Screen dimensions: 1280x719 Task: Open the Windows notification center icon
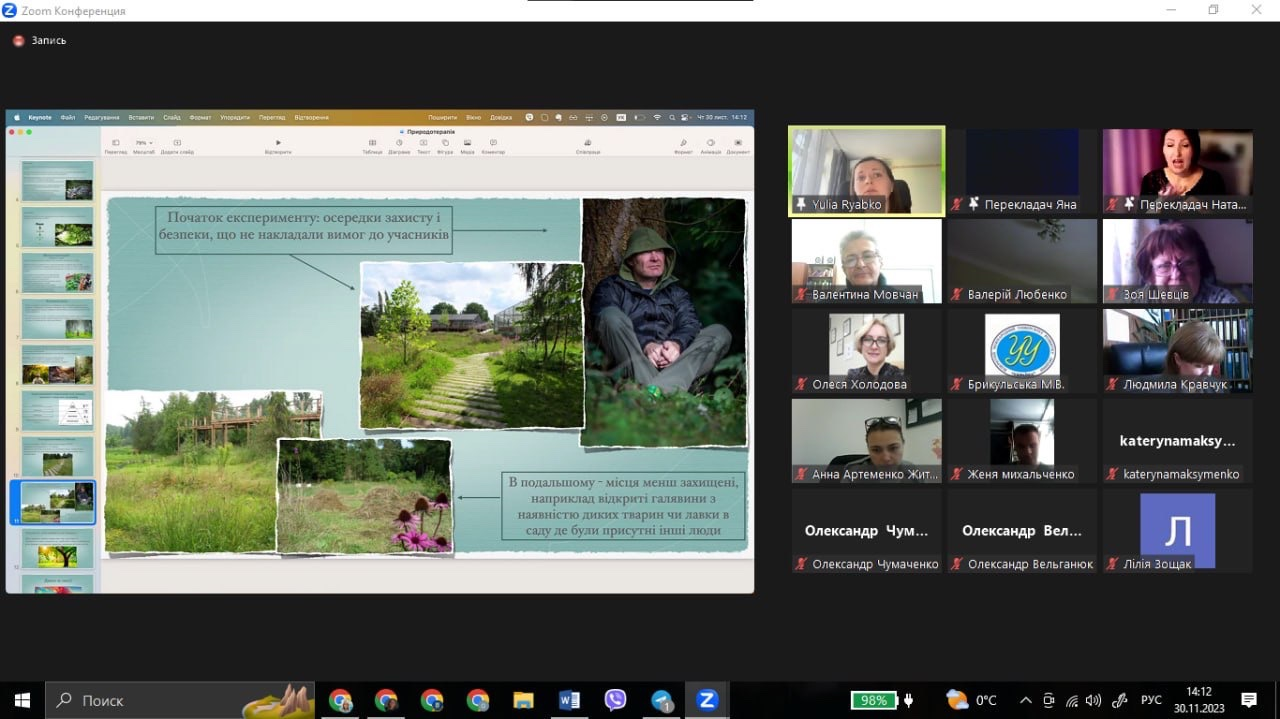pos(1248,700)
